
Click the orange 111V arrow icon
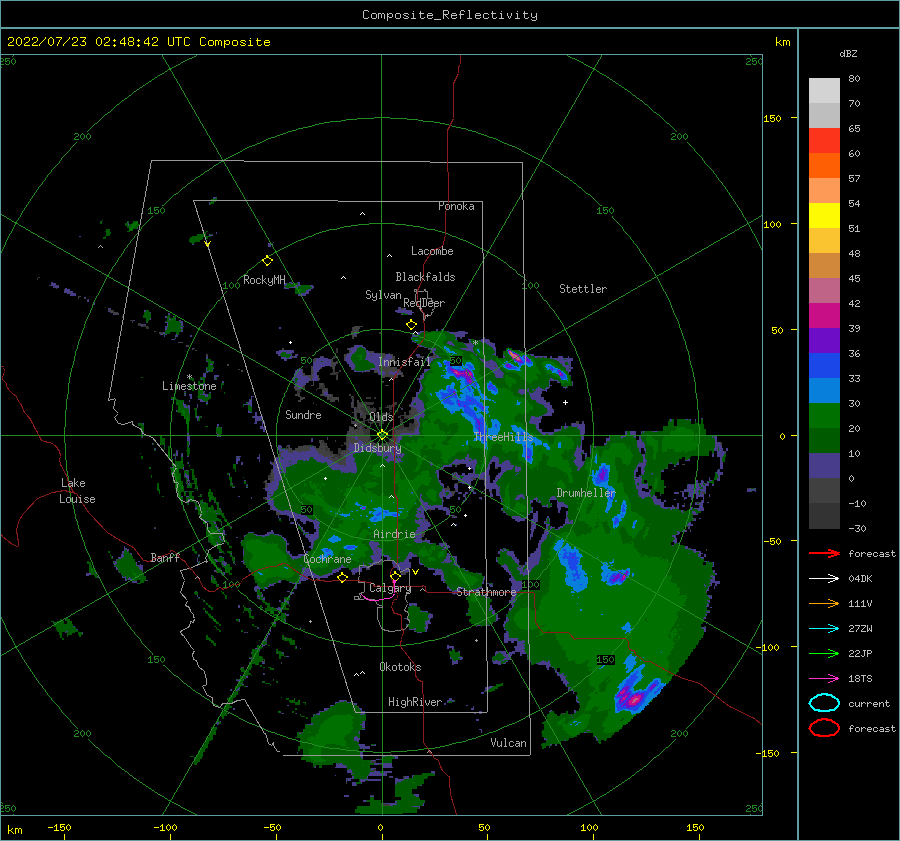[824, 603]
